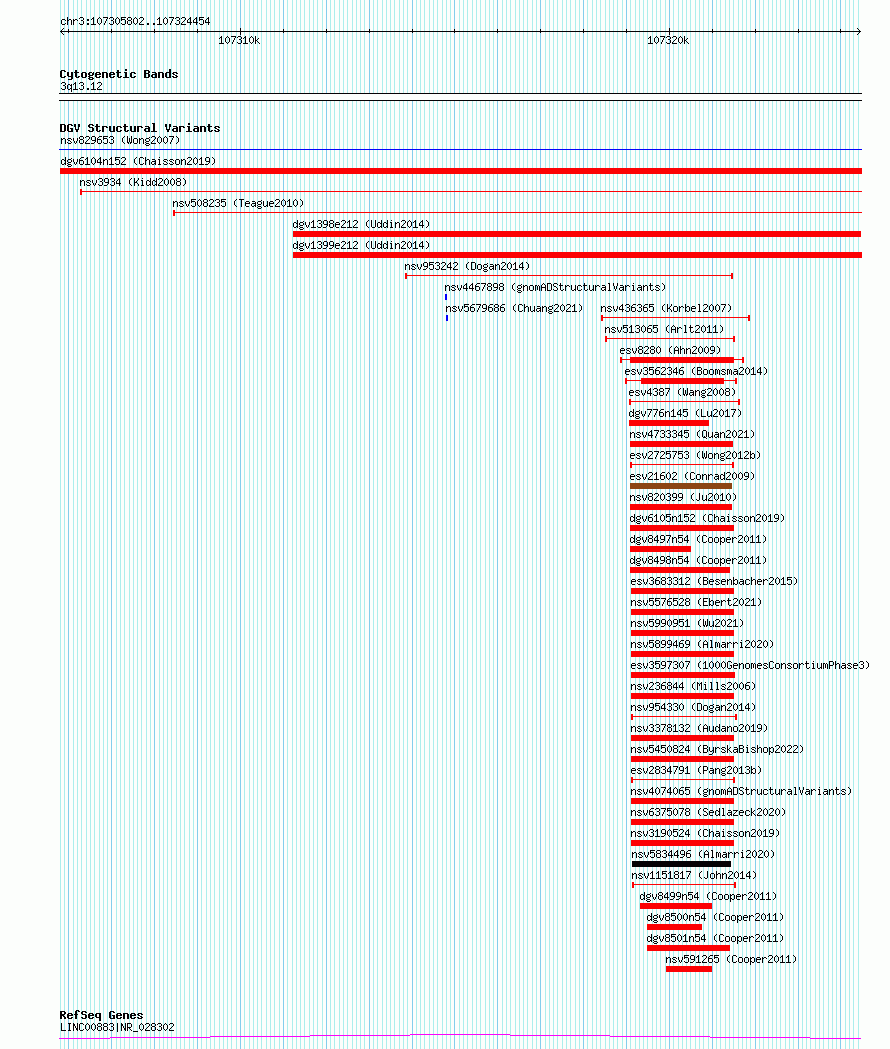The height and width of the screenshot is (1049, 890).
Task: Open nsv3934 (Kidd2008) variant
Action: pyautogui.click(x=133, y=182)
